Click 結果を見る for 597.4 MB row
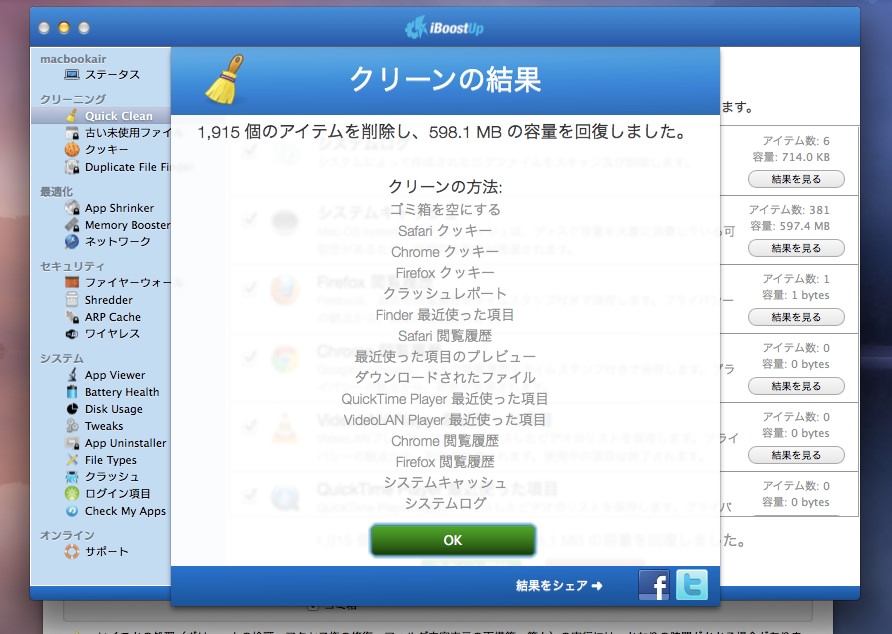 click(796, 248)
